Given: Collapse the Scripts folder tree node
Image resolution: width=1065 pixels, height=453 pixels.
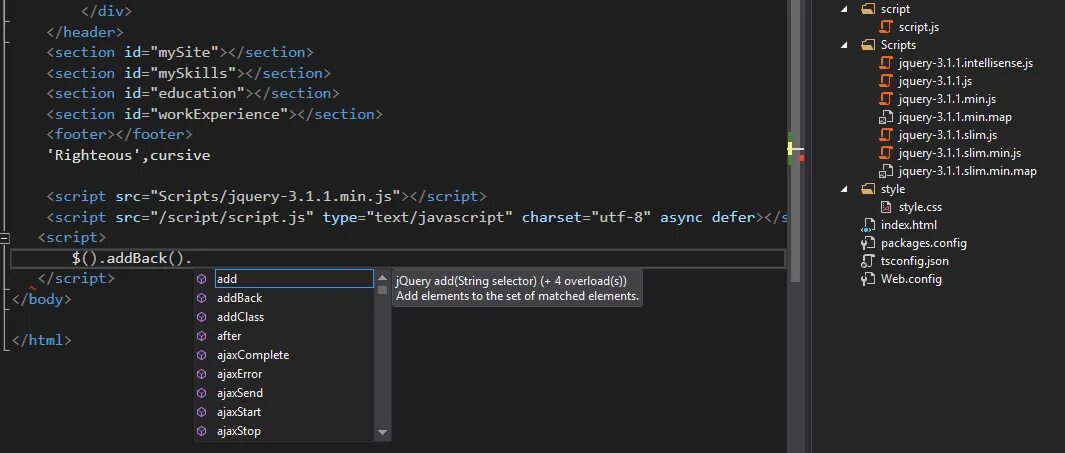Looking at the screenshot, I should (845, 45).
